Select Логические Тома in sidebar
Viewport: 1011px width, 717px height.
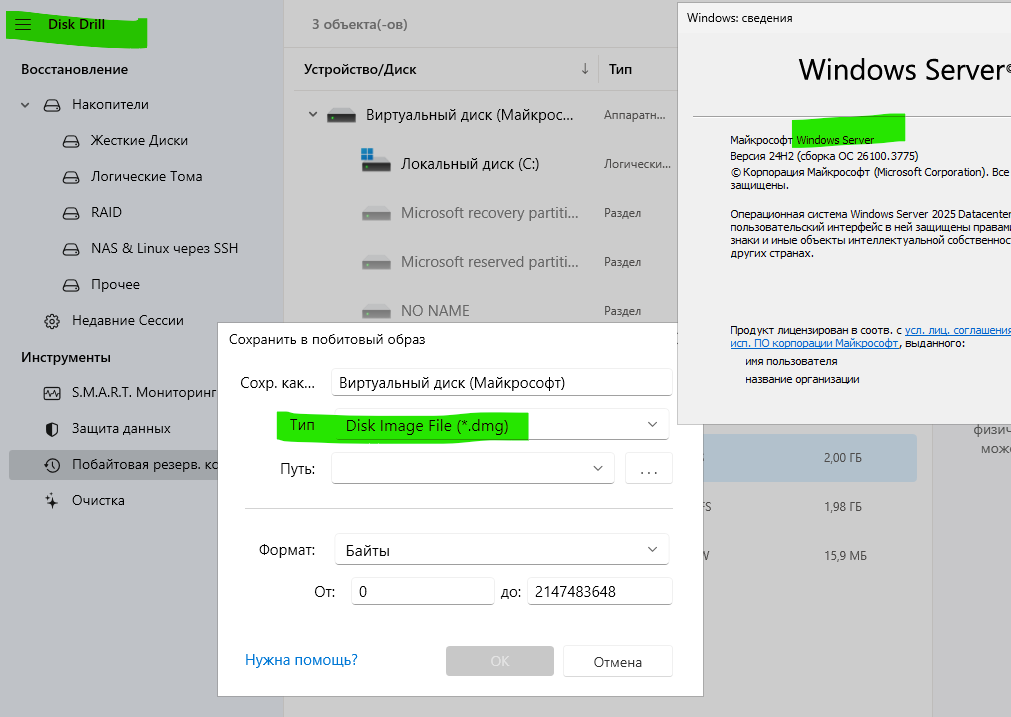[x=146, y=176]
